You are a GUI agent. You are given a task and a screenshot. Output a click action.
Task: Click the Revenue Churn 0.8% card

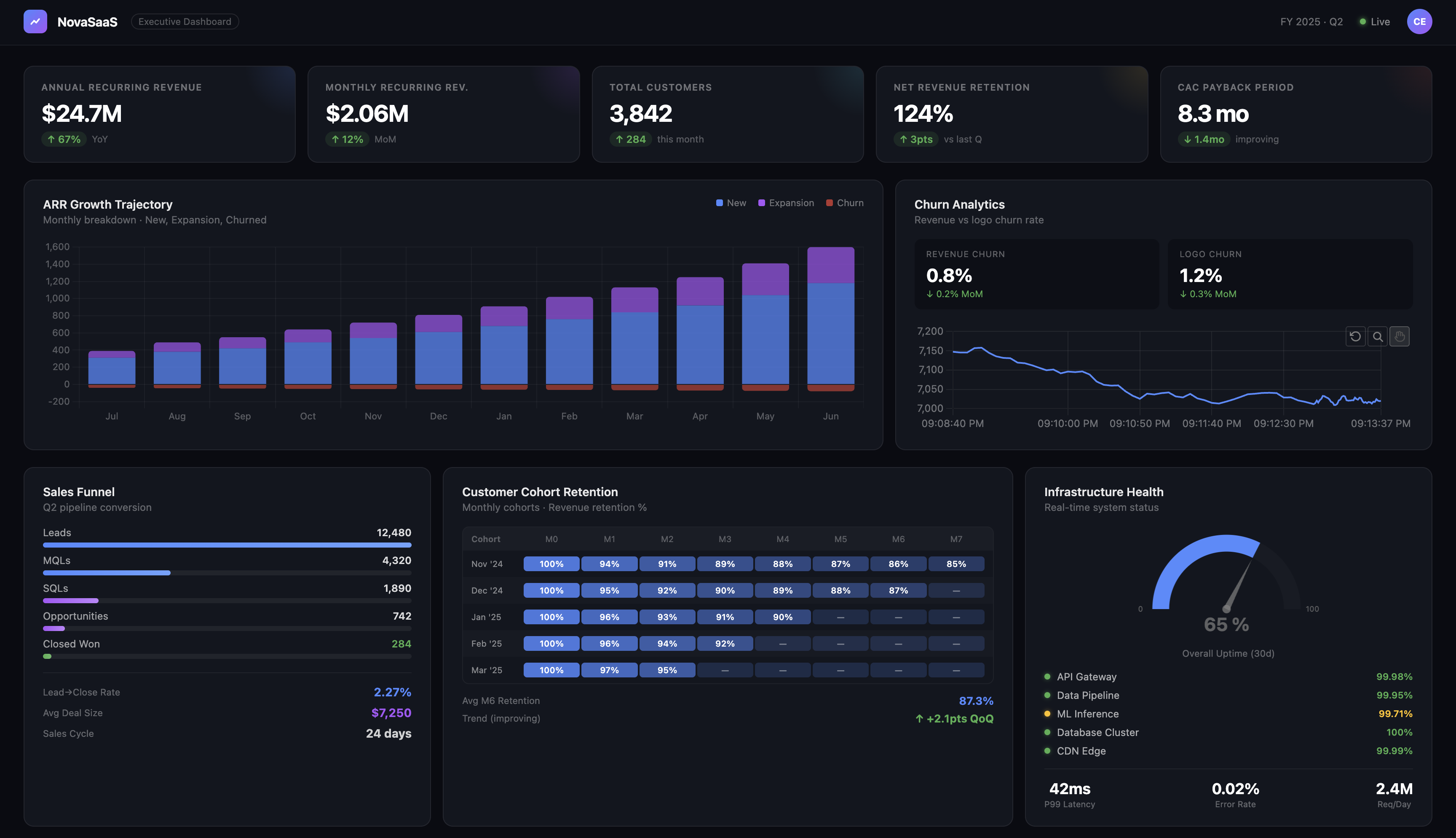1036,274
